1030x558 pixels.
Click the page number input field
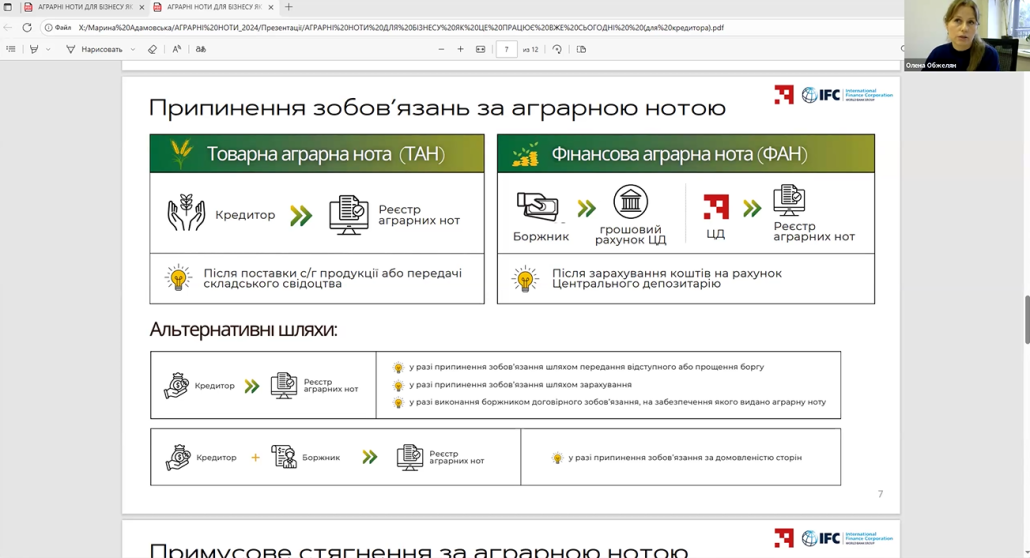pos(506,49)
